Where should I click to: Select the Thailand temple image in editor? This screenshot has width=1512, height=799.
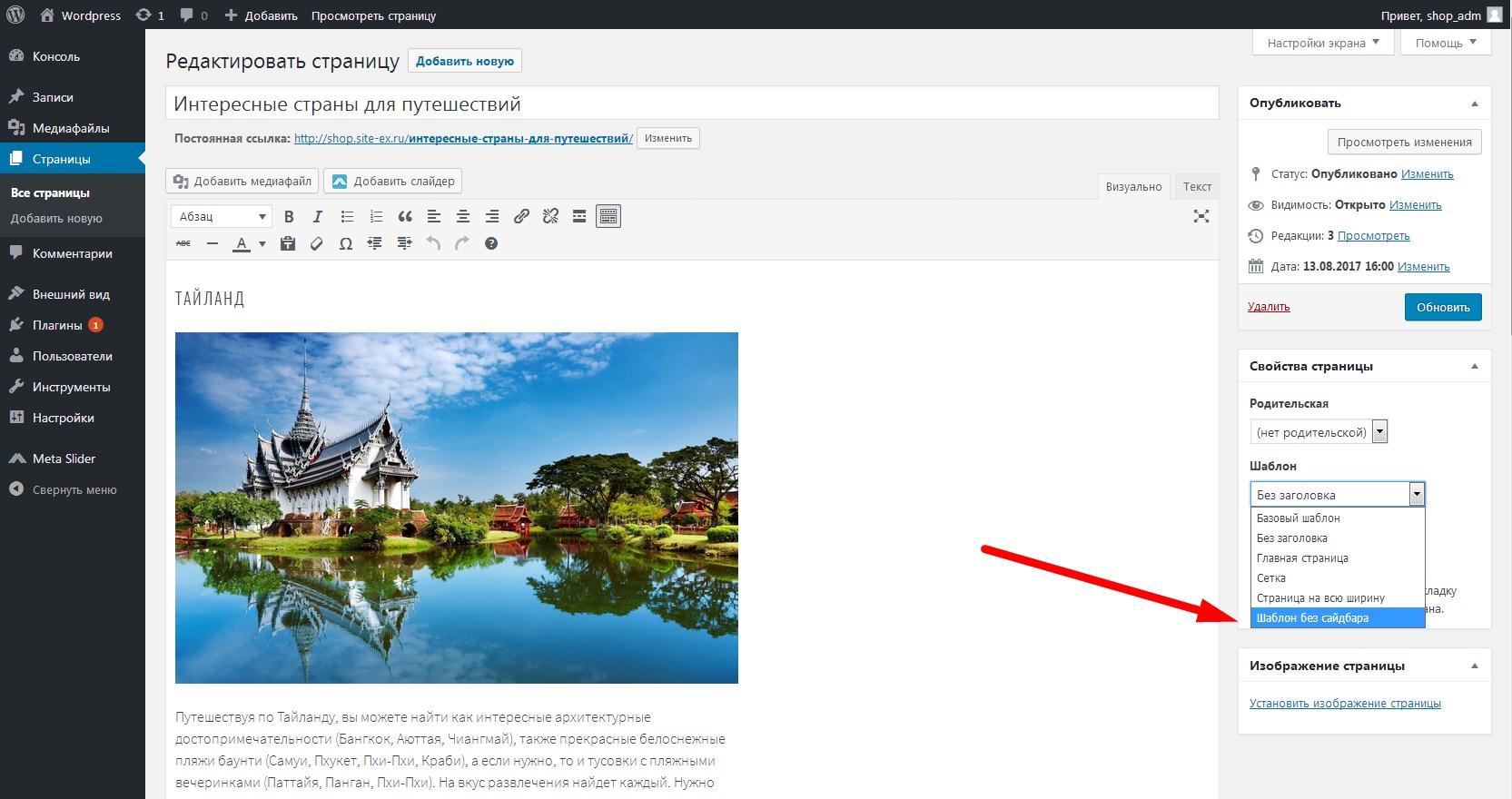click(457, 508)
